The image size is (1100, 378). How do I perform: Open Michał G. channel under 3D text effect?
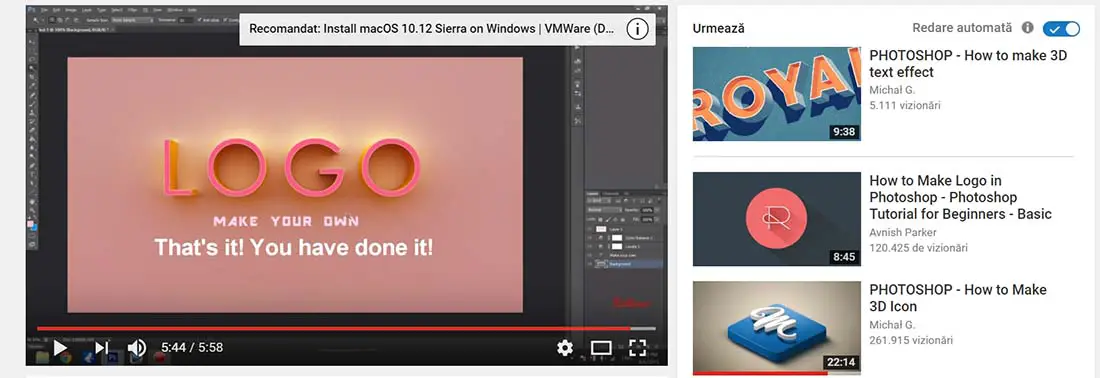pyautogui.click(x=892, y=90)
